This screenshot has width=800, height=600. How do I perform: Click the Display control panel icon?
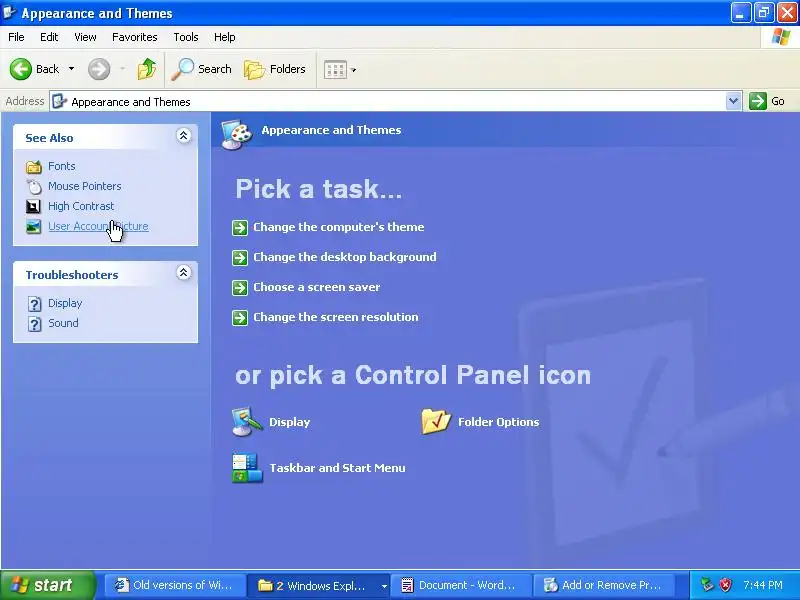point(247,421)
